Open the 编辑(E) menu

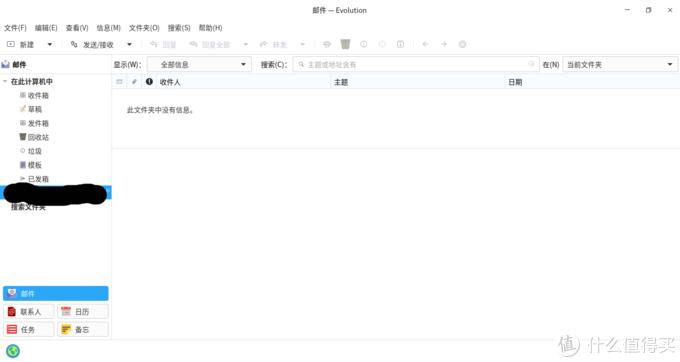[46, 28]
